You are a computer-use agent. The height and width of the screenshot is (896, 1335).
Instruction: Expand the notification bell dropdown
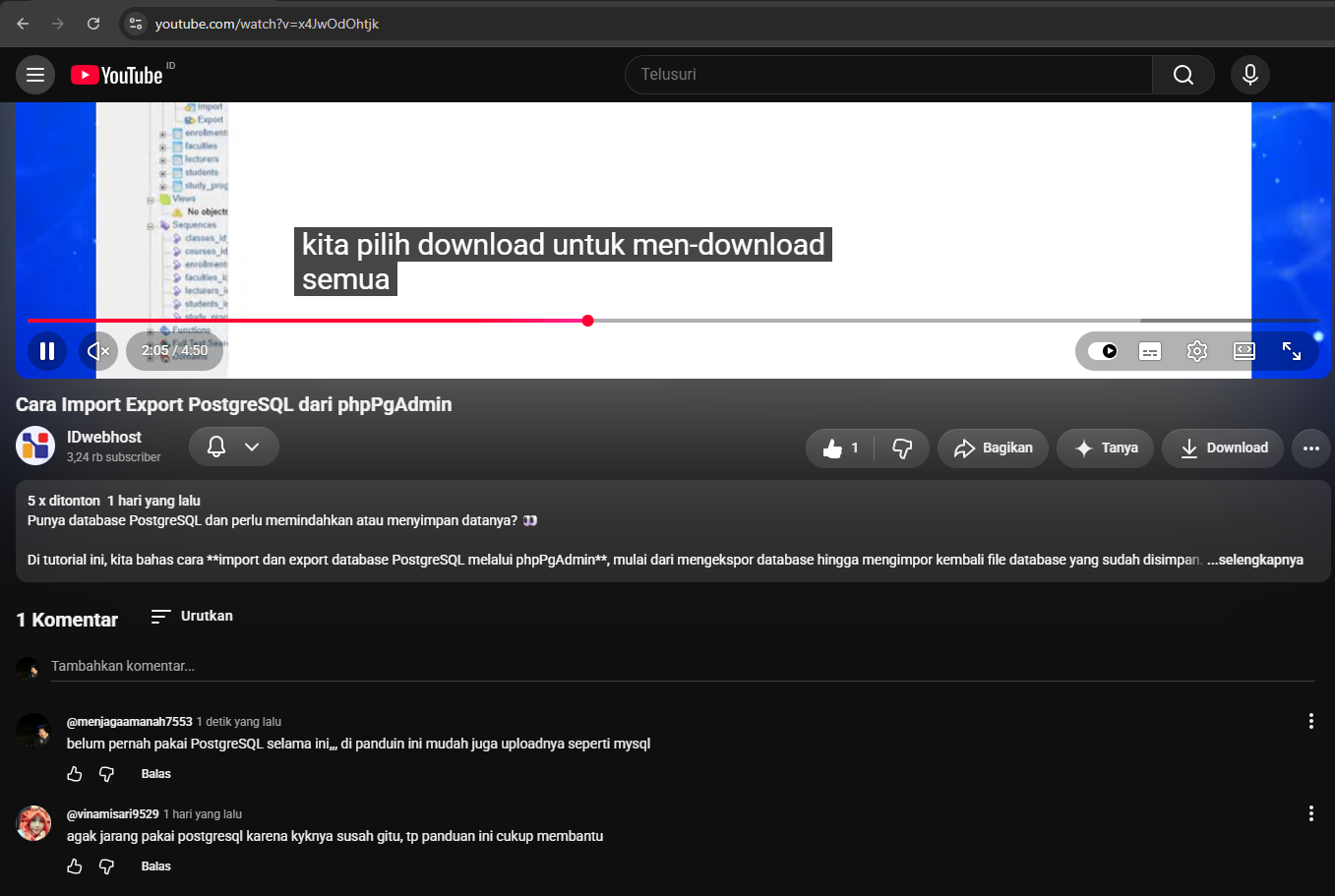pos(234,447)
